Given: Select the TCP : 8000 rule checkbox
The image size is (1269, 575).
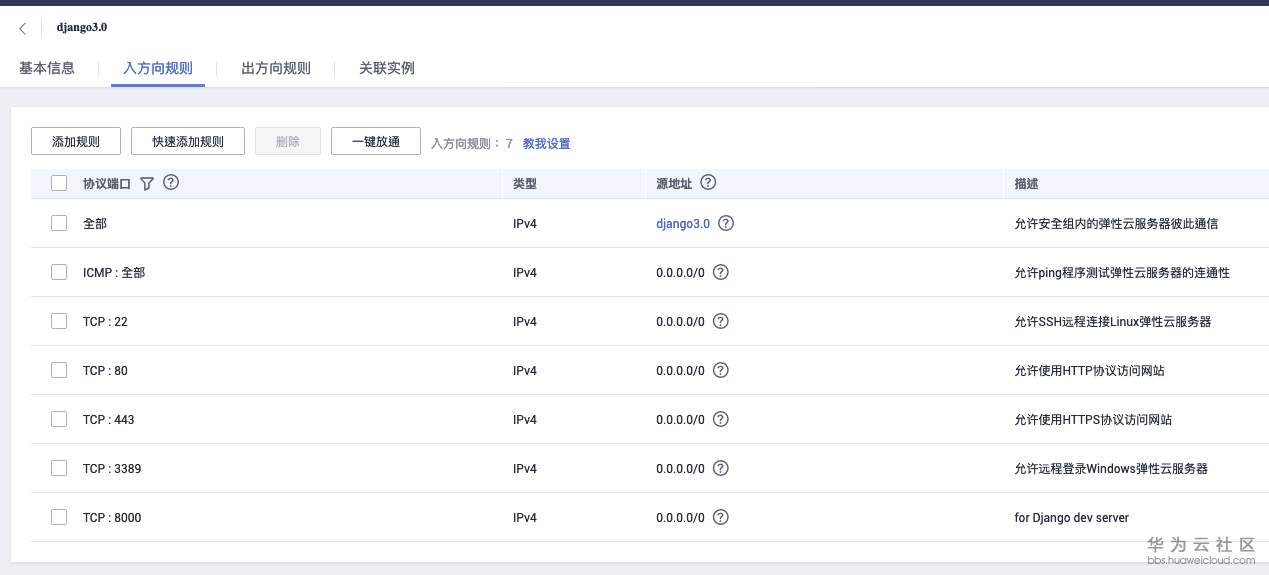Looking at the screenshot, I should (59, 517).
